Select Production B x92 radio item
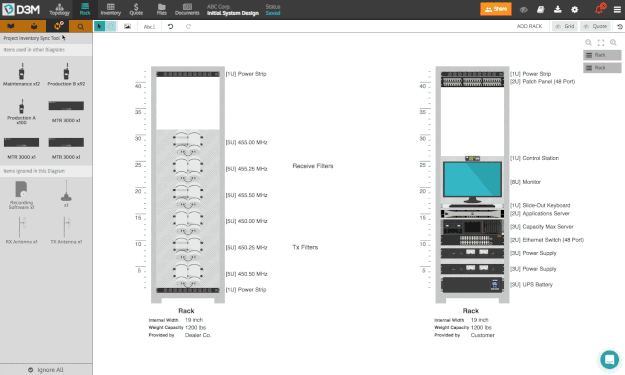625x375 pixels. tap(66, 75)
